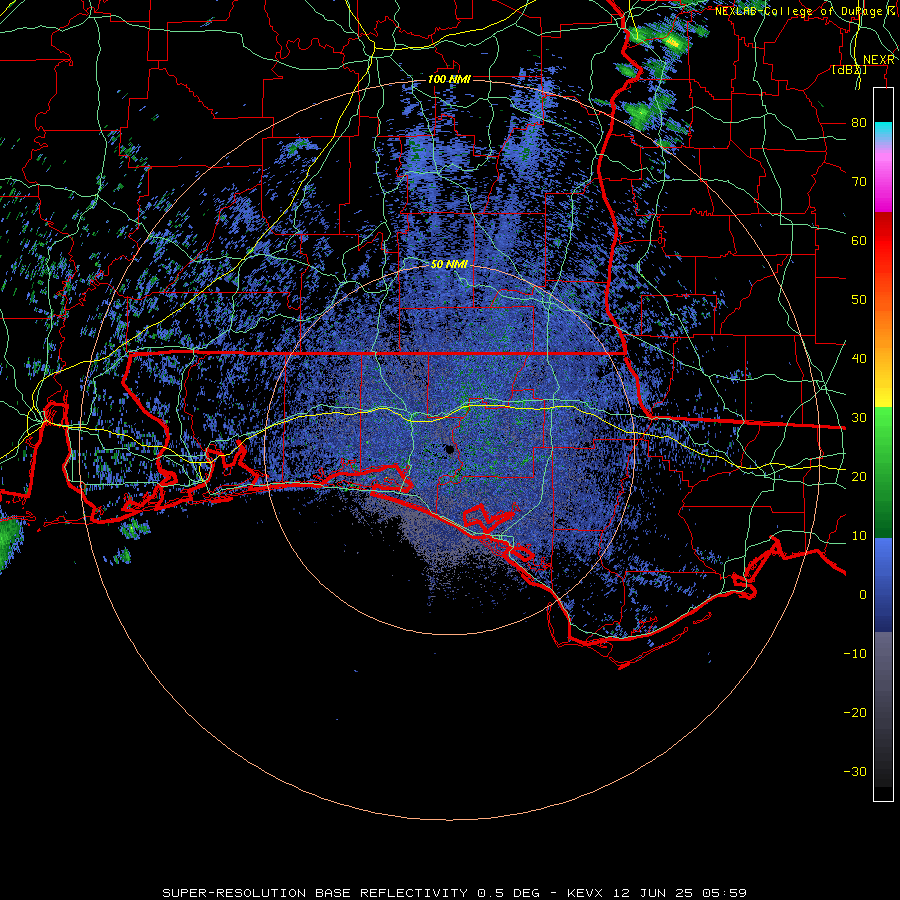This screenshot has width=900, height=900.
Task: Click the 30 value on the dBZ scale
Action: [x=859, y=418]
